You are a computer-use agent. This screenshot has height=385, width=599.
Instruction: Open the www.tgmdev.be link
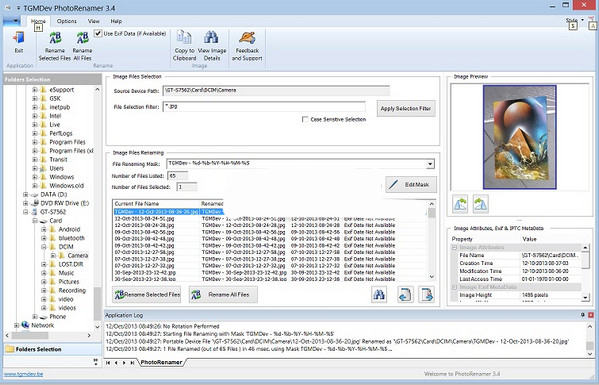[x=23, y=374]
